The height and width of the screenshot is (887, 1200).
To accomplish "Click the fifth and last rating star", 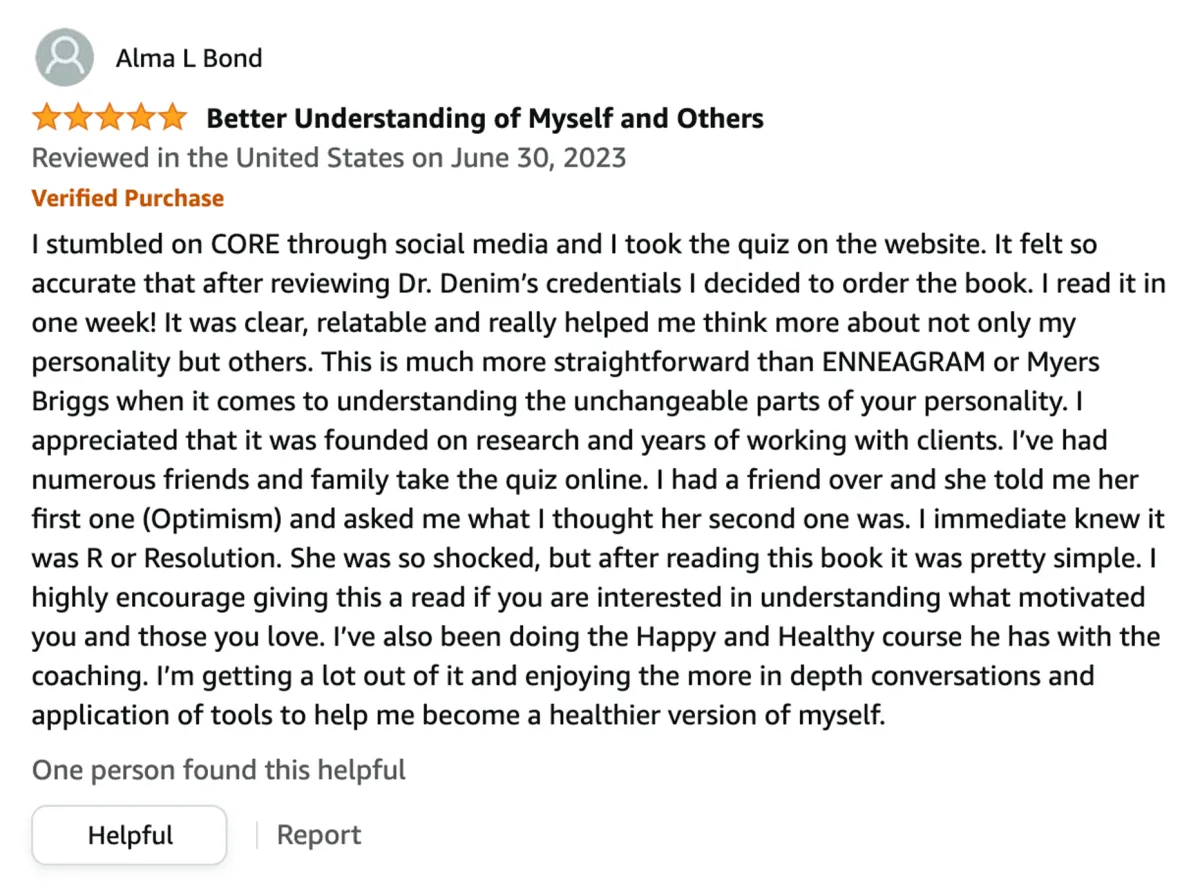I will [x=171, y=118].
